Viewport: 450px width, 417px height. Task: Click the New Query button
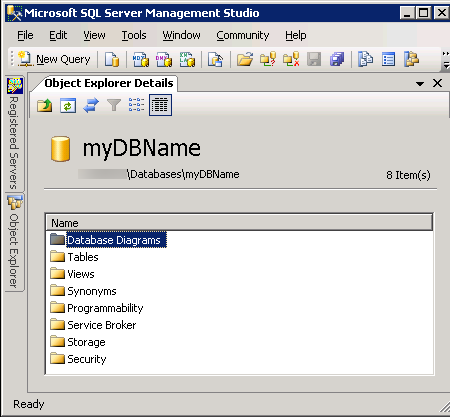pyautogui.click(x=54, y=59)
